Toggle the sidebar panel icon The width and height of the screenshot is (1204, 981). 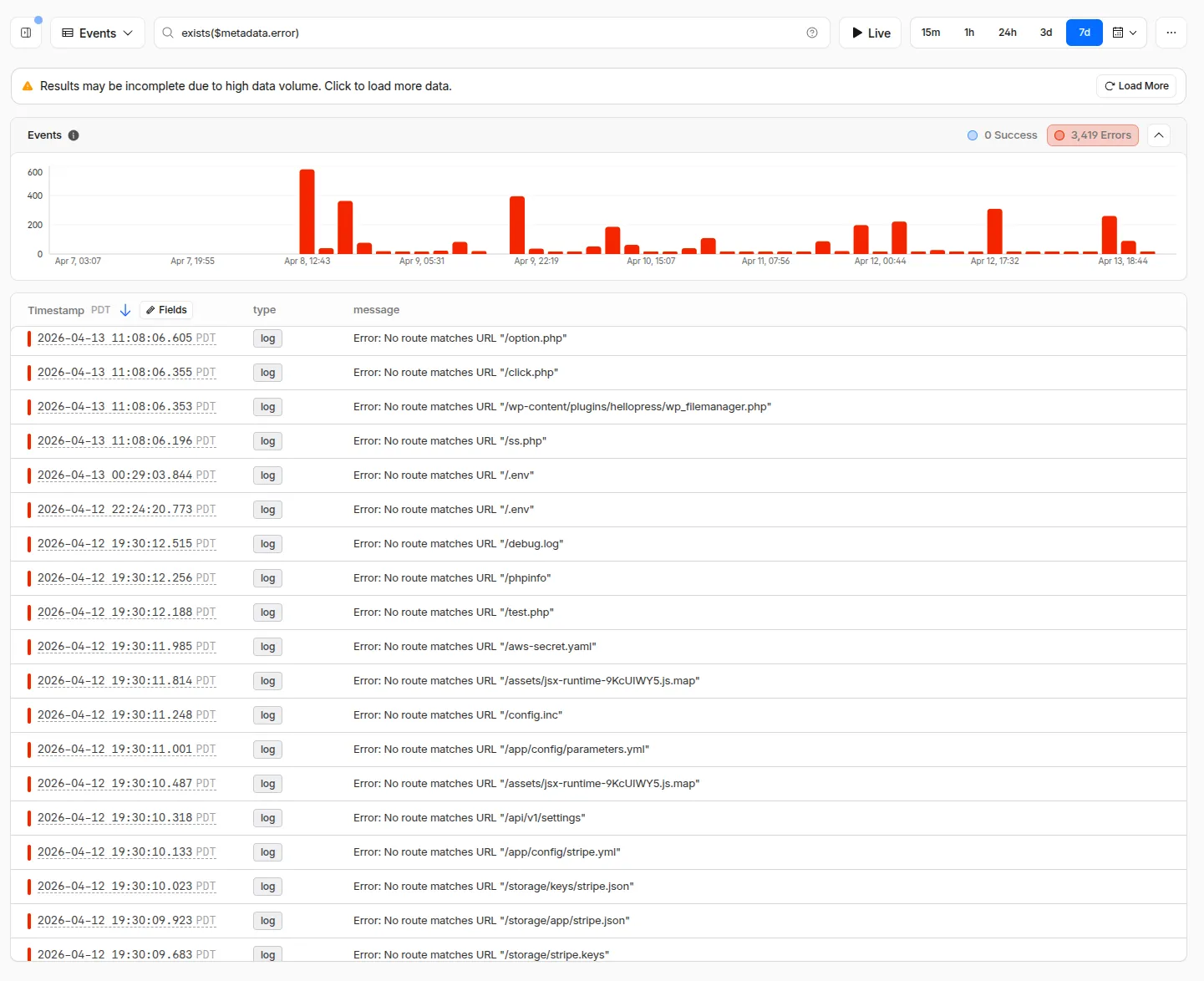[x=26, y=33]
